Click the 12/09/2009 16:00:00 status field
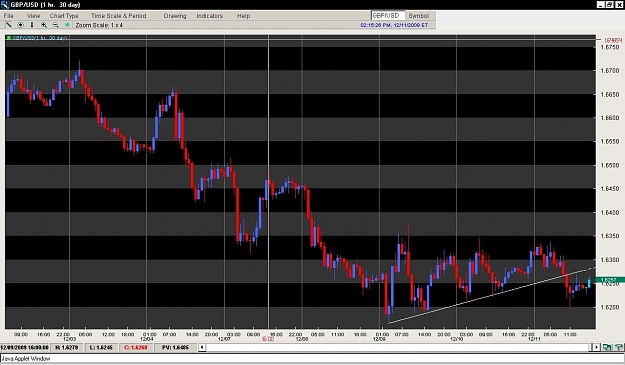This screenshot has width=625, height=365. click(25, 347)
